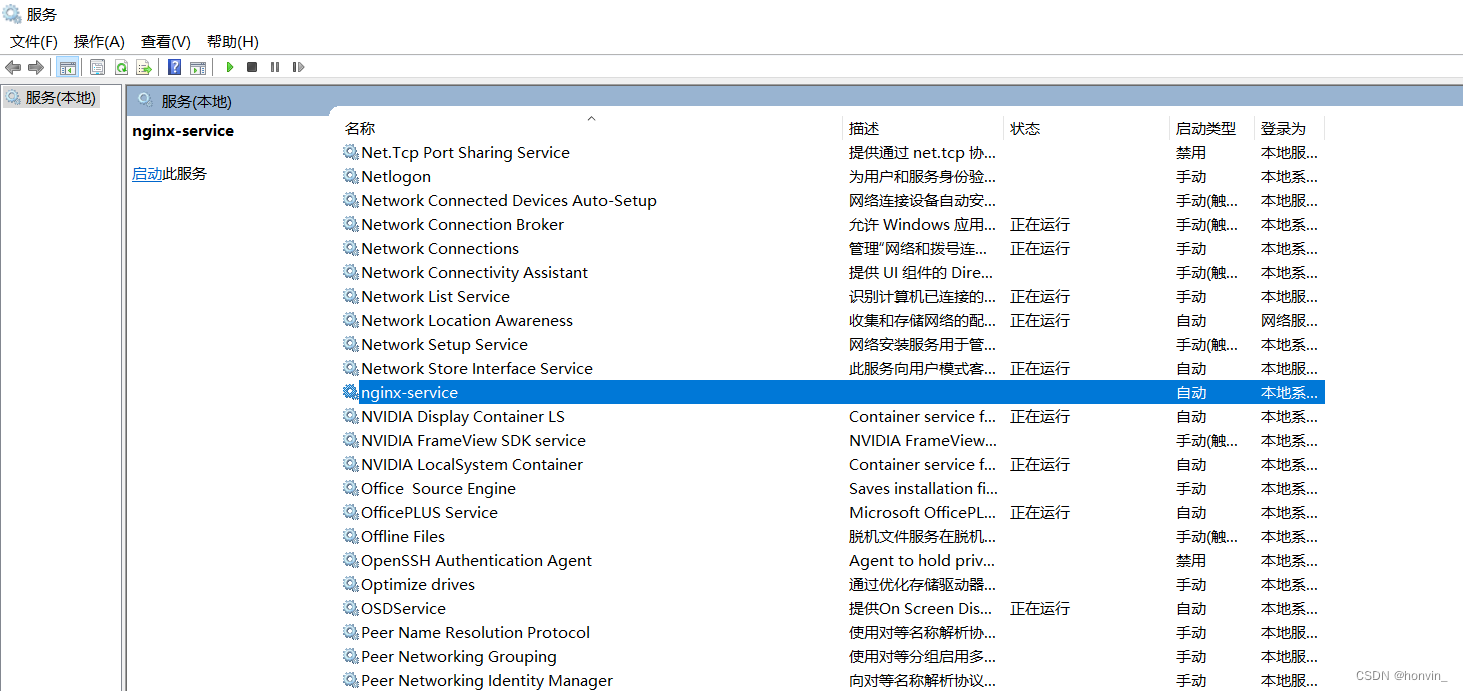
Task: Click the Refresh toolbar icon
Action: pyautogui.click(x=121, y=67)
